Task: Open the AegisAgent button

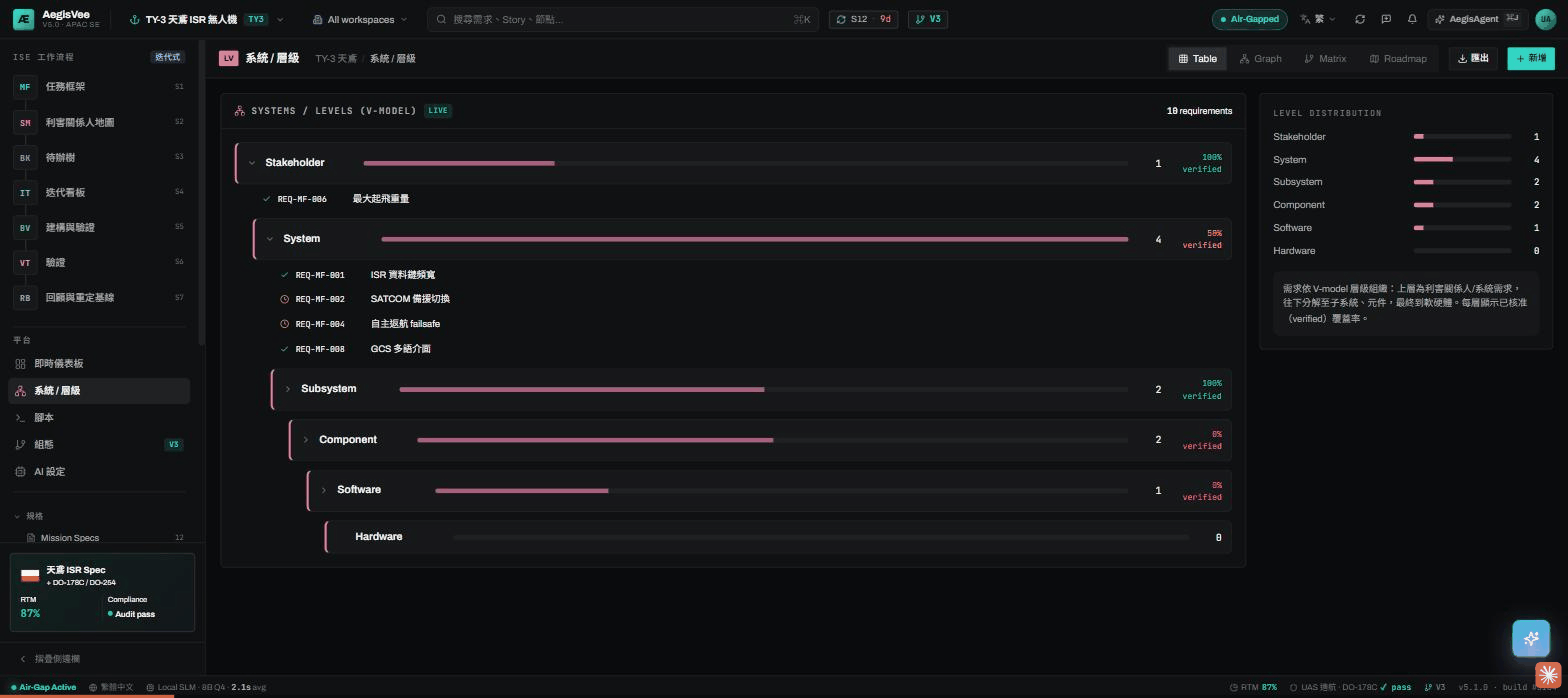Action: click(1478, 19)
